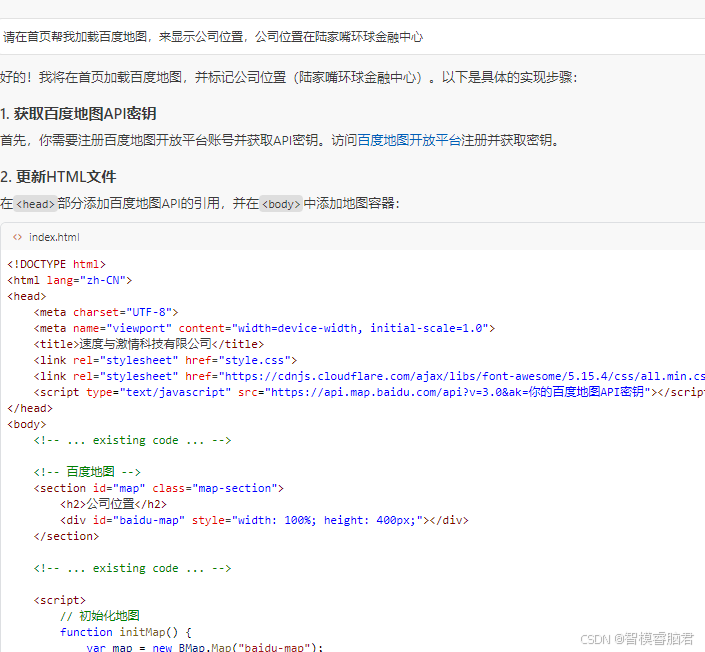Click the closing </section> tag line

67,536
